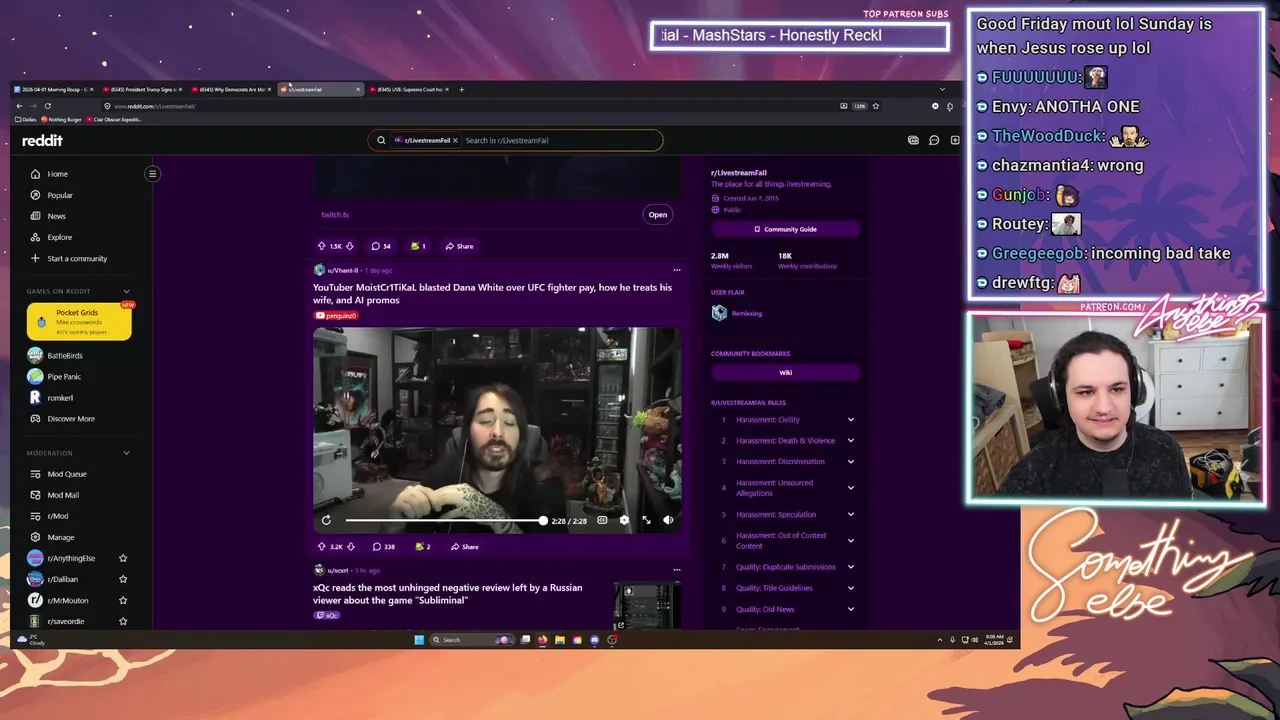The height and width of the screenshot is (720, 1280).
Task: Expand rule Harassment: Speculation
Action: (x=851, y=515)
